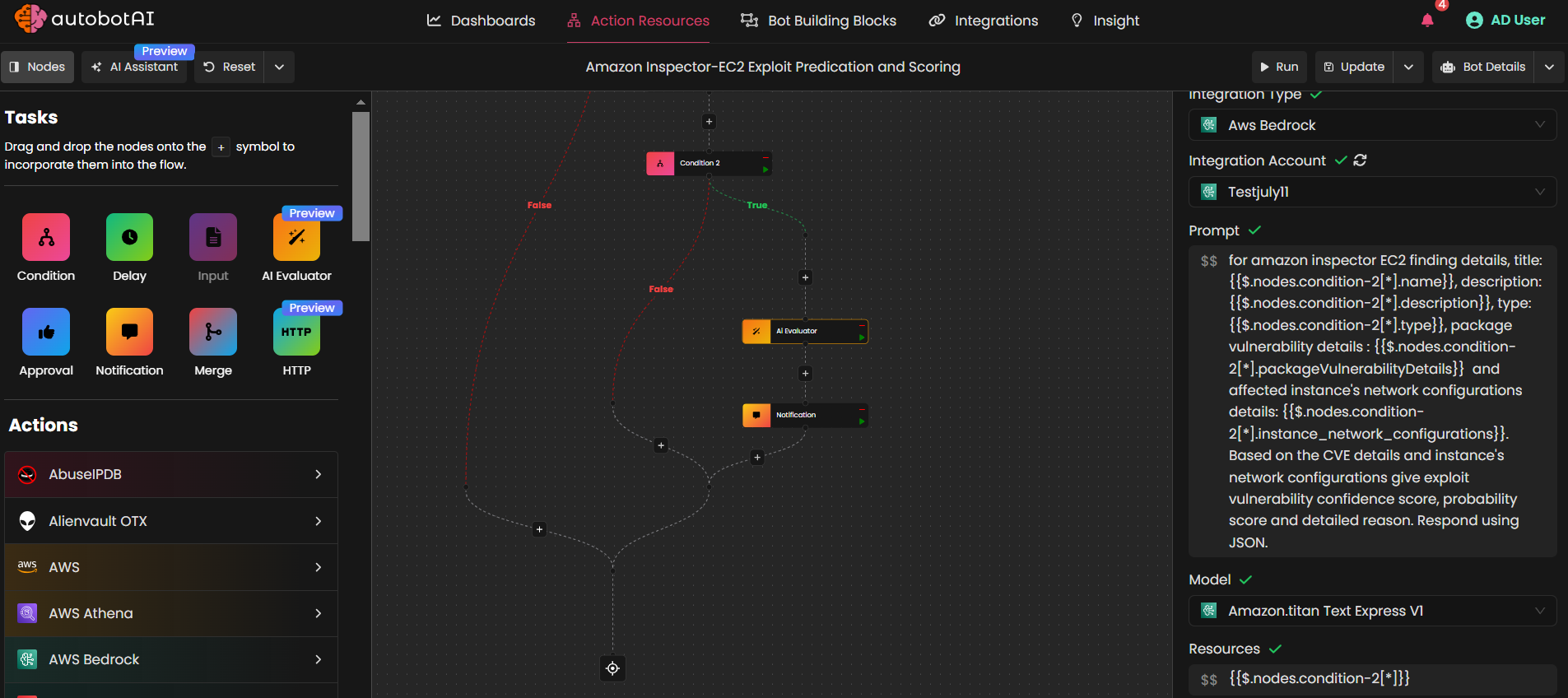Run the bot
Screen dimensions: 1568x698
(1279, 67)
